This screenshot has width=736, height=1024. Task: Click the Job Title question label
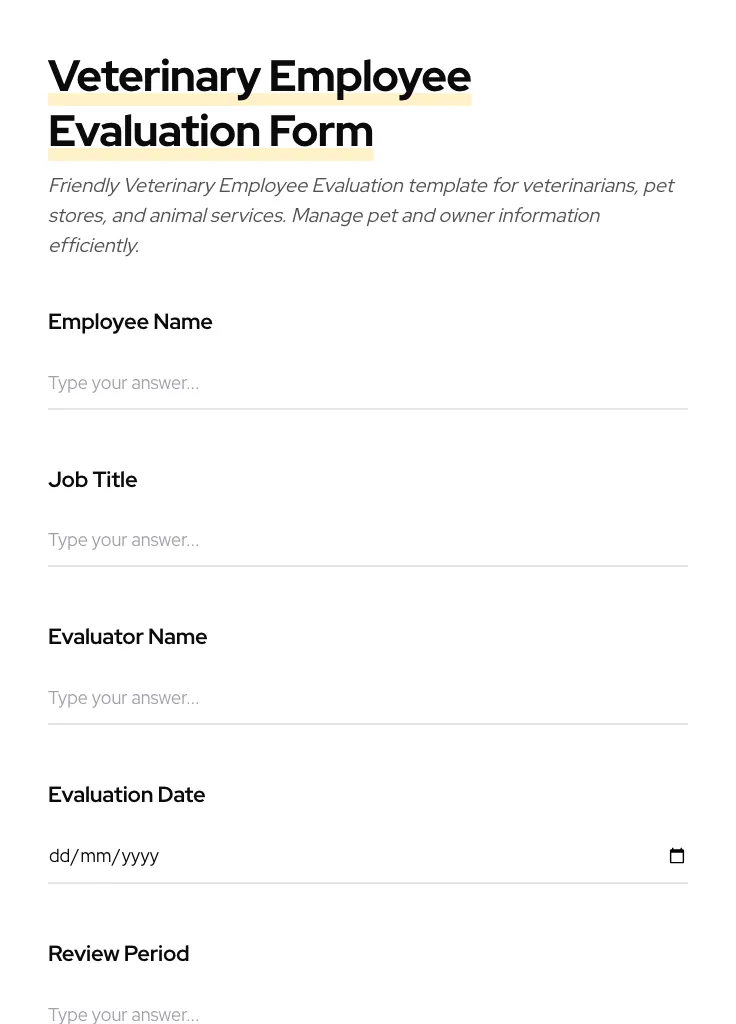(92, 479)
